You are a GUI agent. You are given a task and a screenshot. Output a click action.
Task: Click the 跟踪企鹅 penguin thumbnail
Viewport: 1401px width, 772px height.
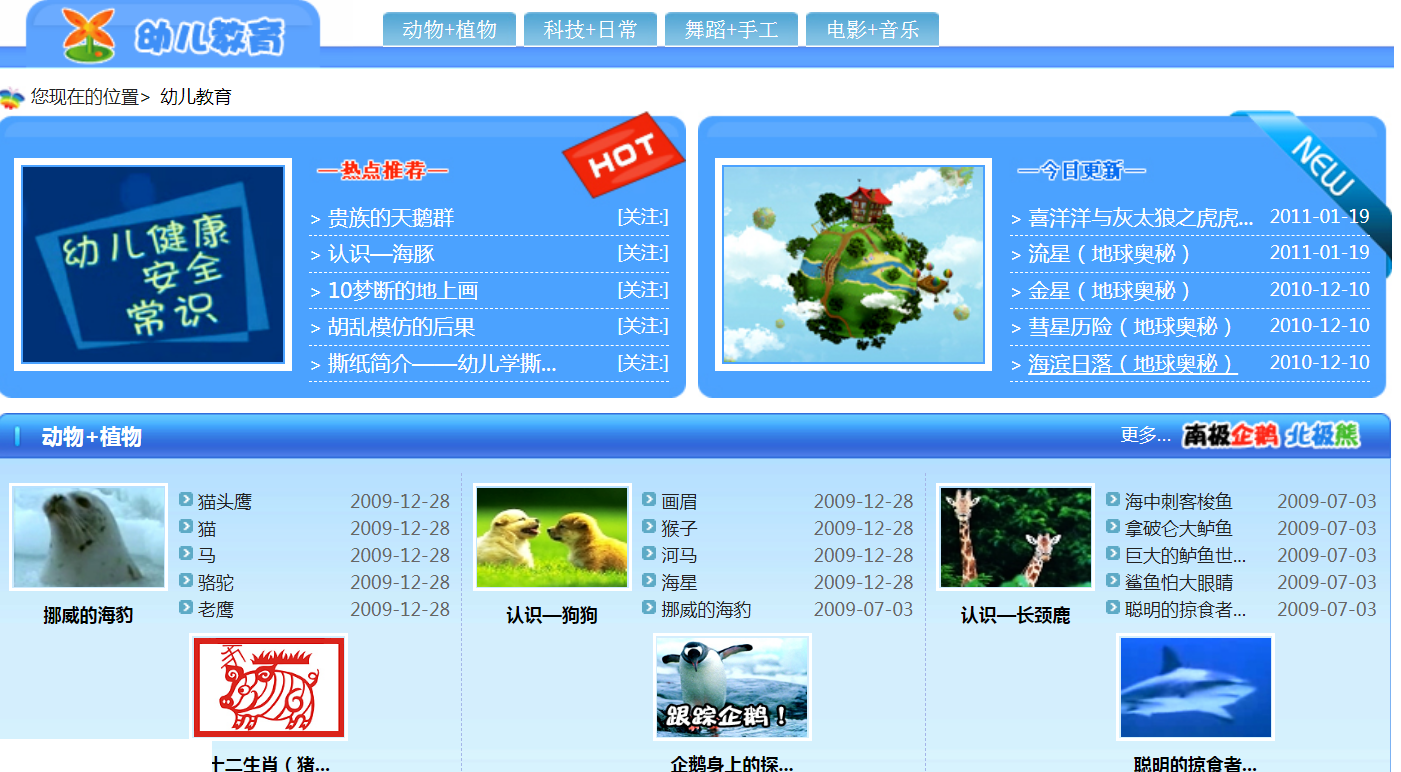[732, 687]
